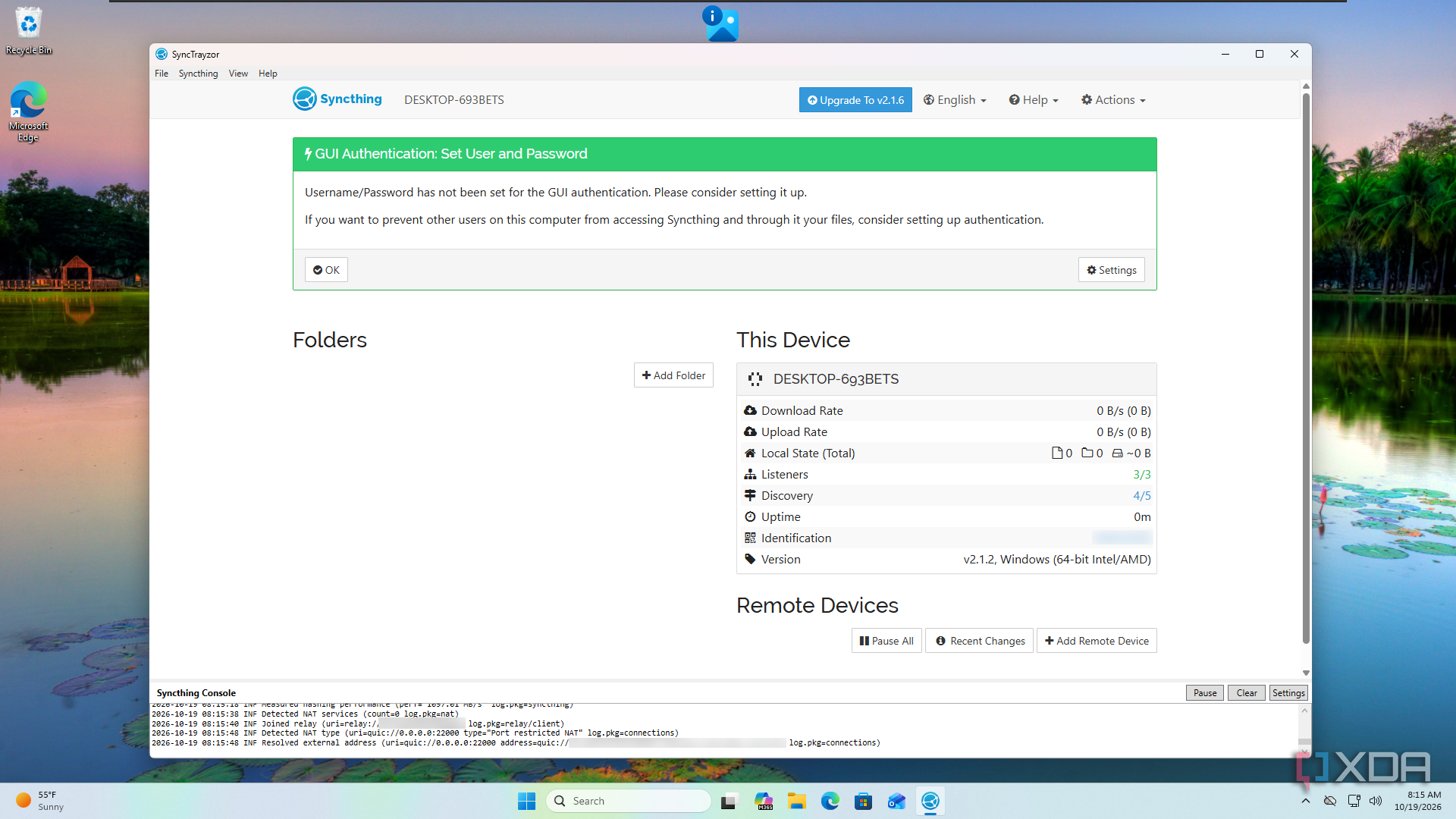Open Microsoft Edge from the taskbar
This screenshot has height=819, width=1456.
point(830,801)
